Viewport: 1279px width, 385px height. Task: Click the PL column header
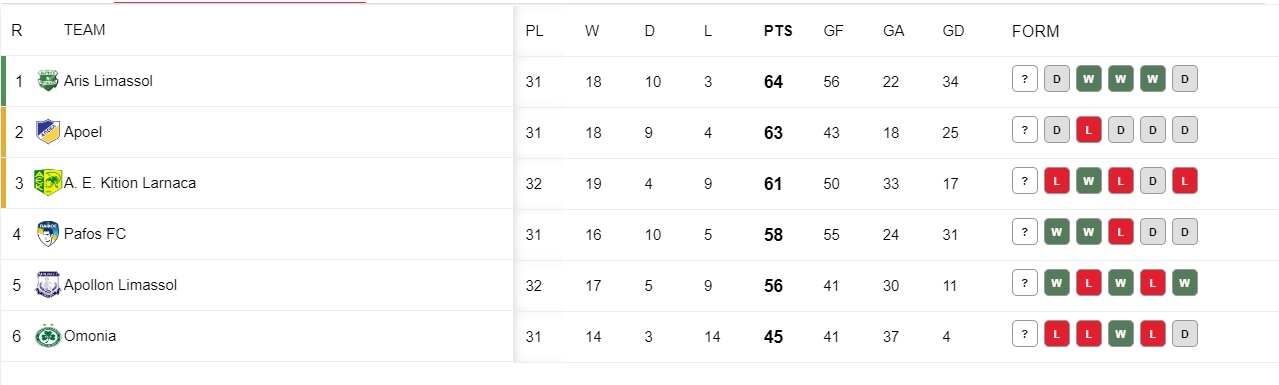point(534,31)
